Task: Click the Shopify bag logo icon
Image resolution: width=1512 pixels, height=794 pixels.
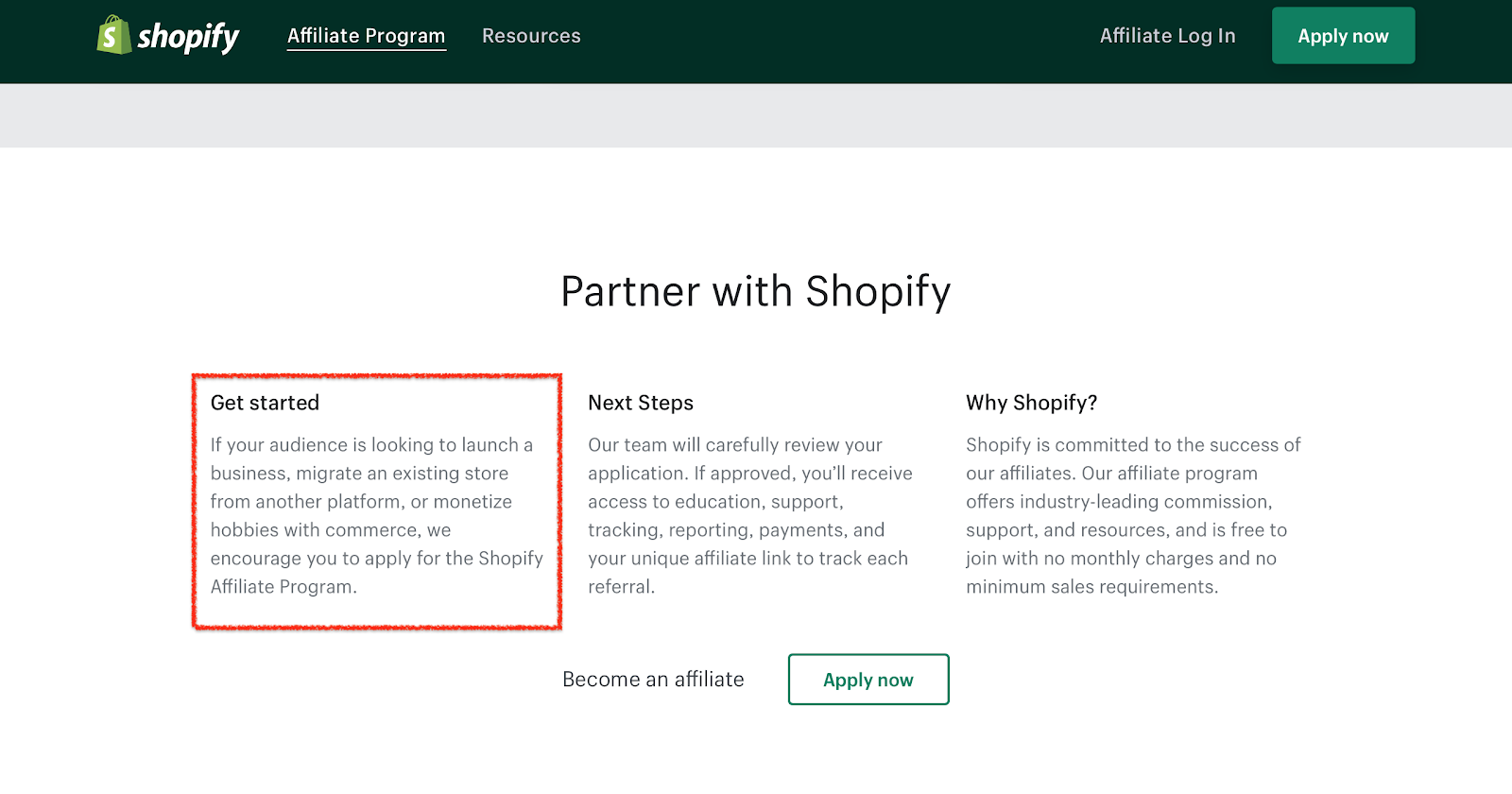Action: pyautogui.click(x=114, y=35)
